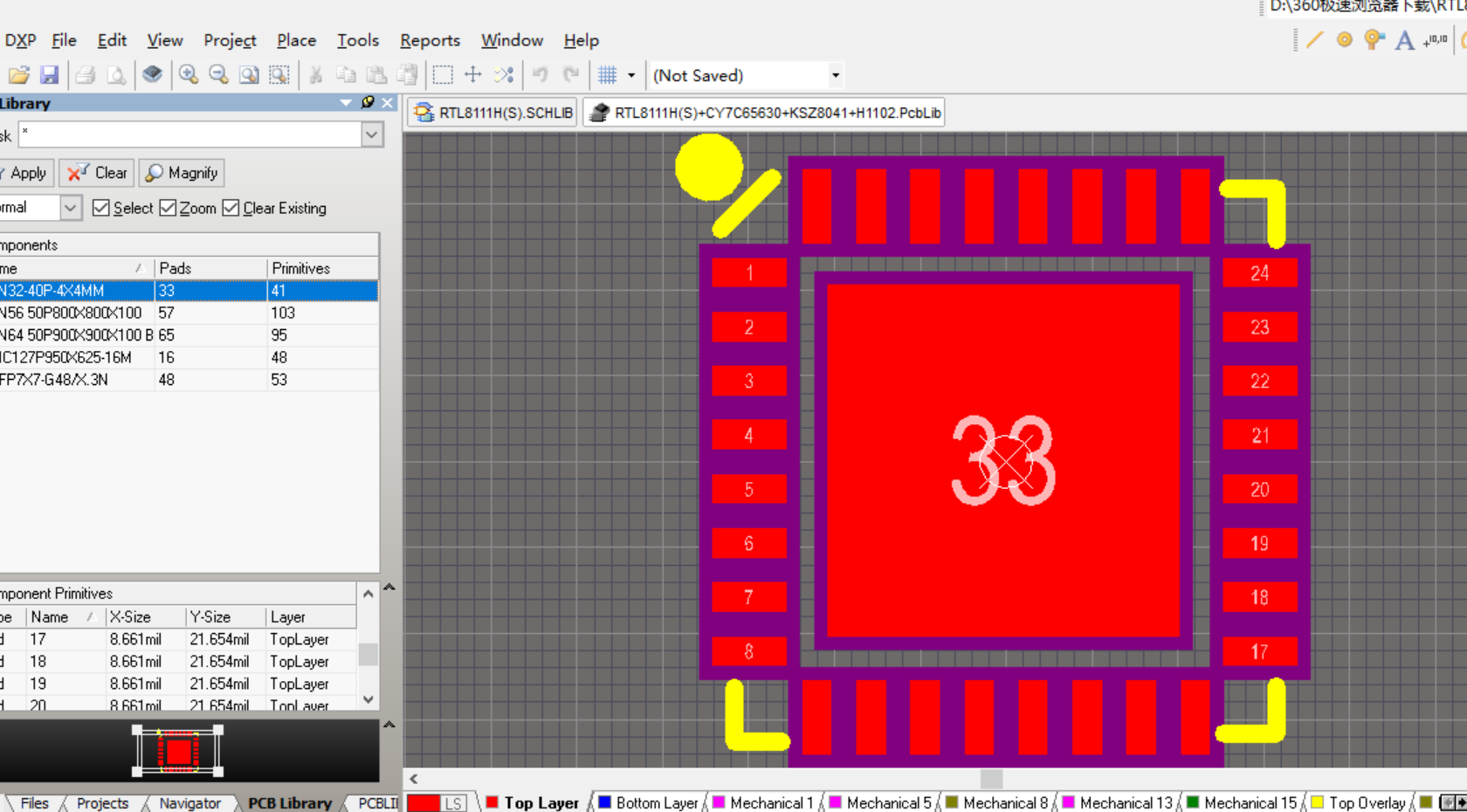The width and height of the screenshot is (1467, 812).
Task: Switch to the Projects panel tab
Action: [x=102, y=802]
